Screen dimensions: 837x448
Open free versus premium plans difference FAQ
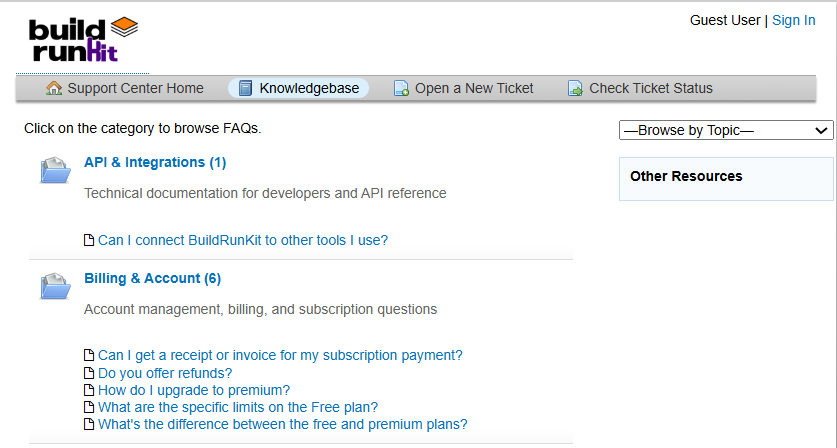pyautogui.click(x=282, y=424)
